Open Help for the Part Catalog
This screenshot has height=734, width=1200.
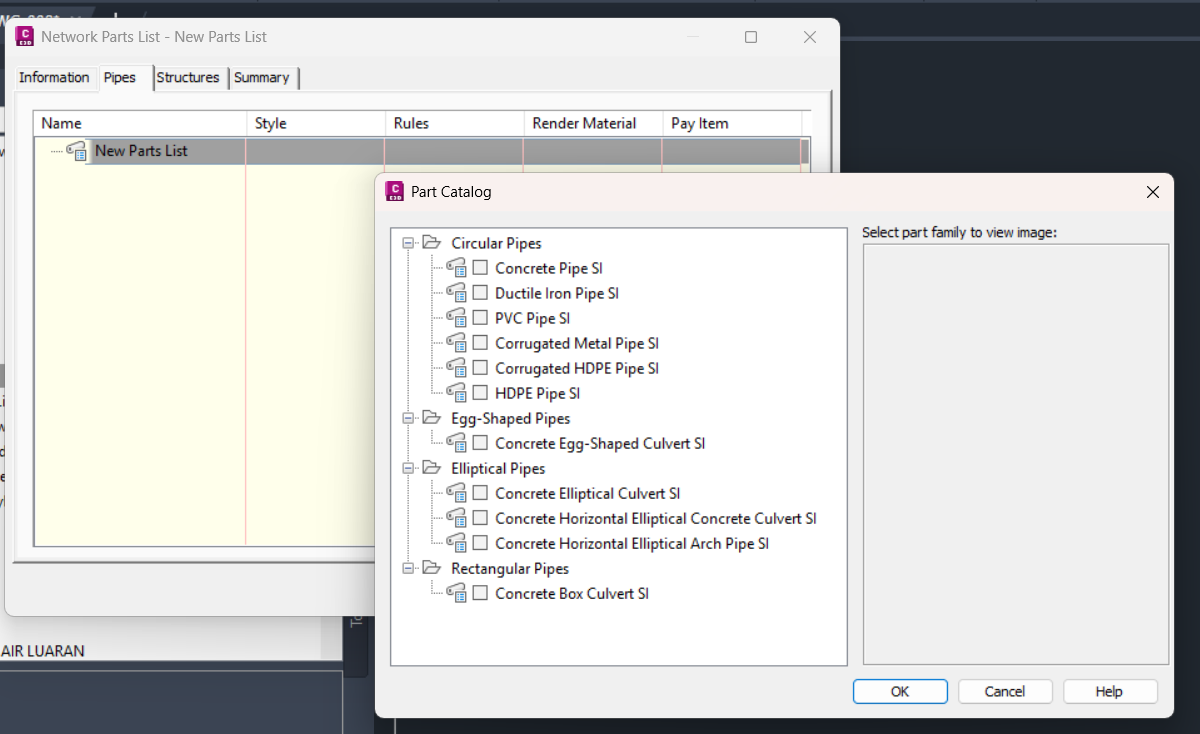coord(1110,691)
